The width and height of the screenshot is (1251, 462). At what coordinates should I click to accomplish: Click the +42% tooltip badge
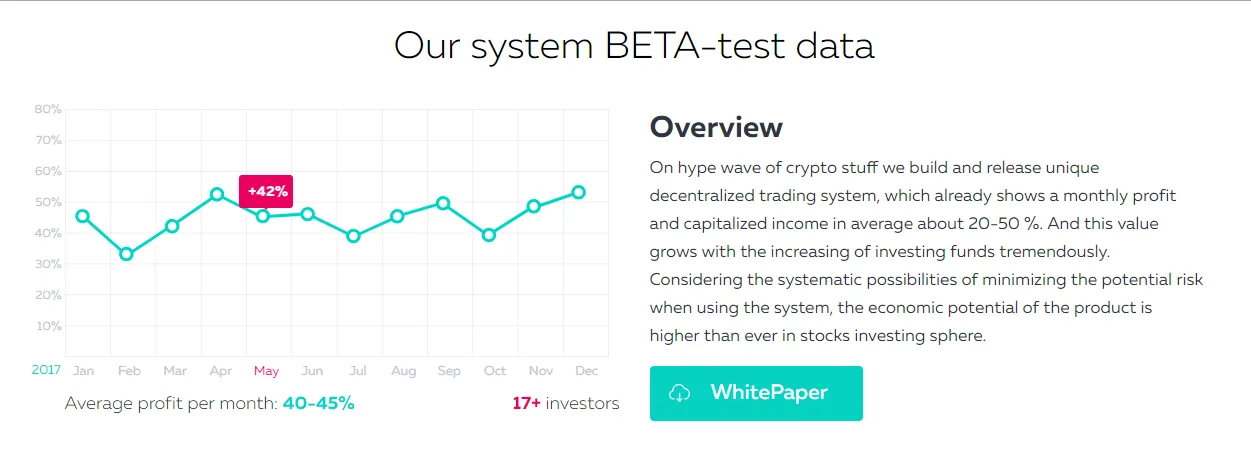click(266, 191)
